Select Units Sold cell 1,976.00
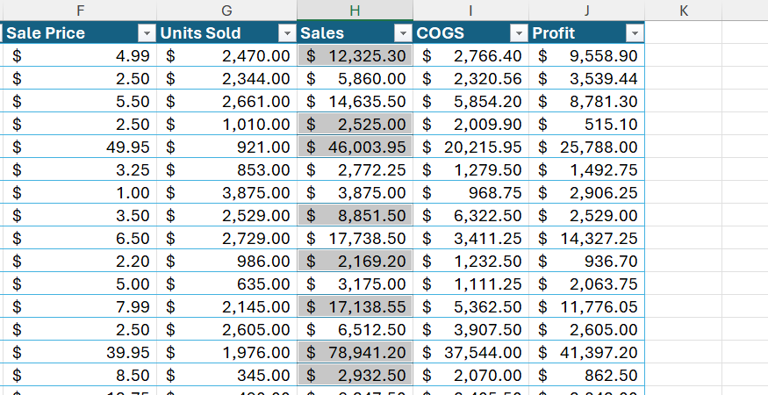This screenshot has height=395, width=768. 227,352
